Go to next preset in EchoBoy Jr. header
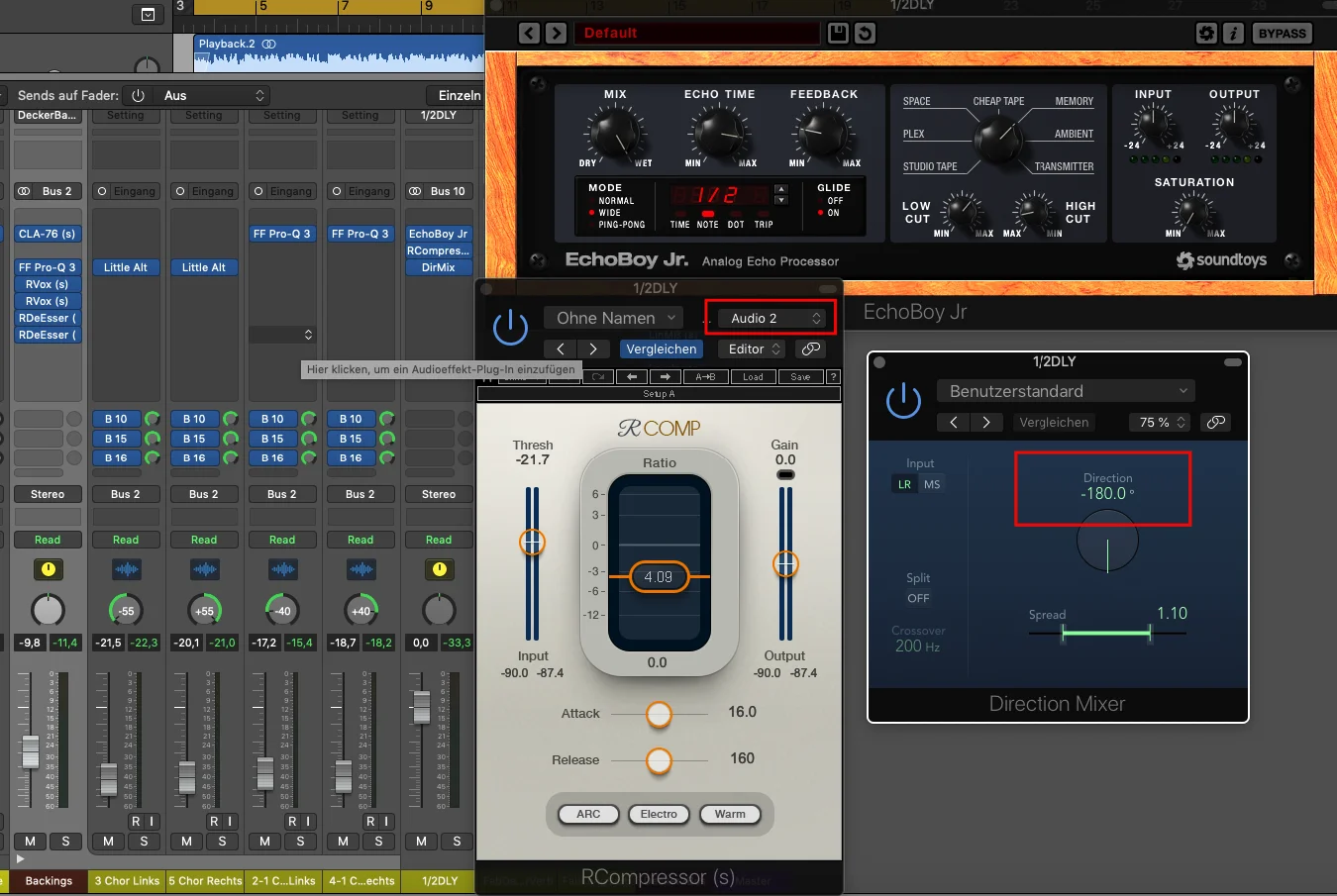This screenshot has width=1337, height=896. coord(557,34)
